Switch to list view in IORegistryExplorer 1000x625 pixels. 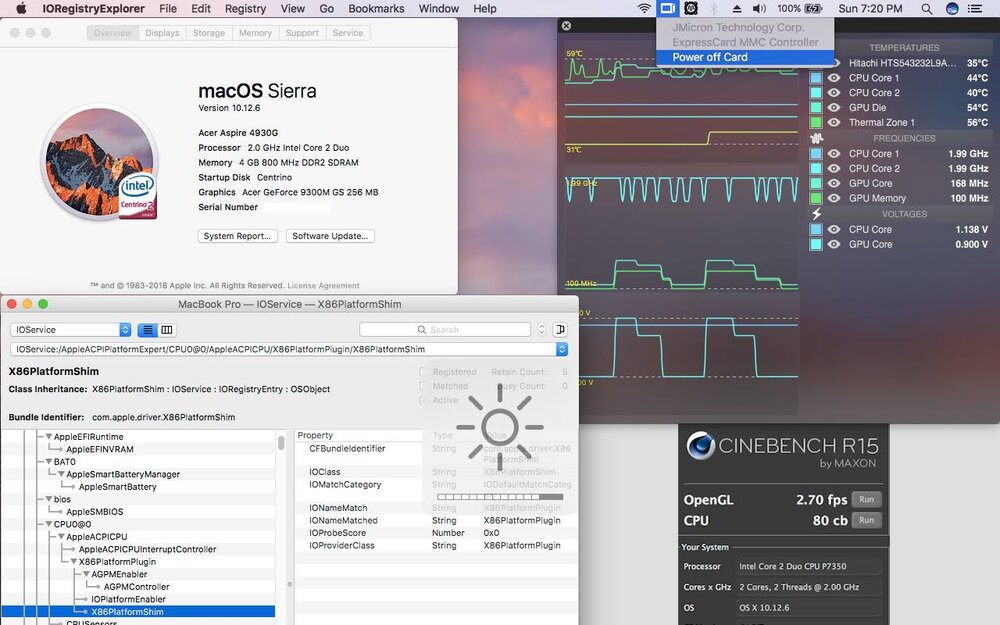pyautogui.click(x=147, y=330)
